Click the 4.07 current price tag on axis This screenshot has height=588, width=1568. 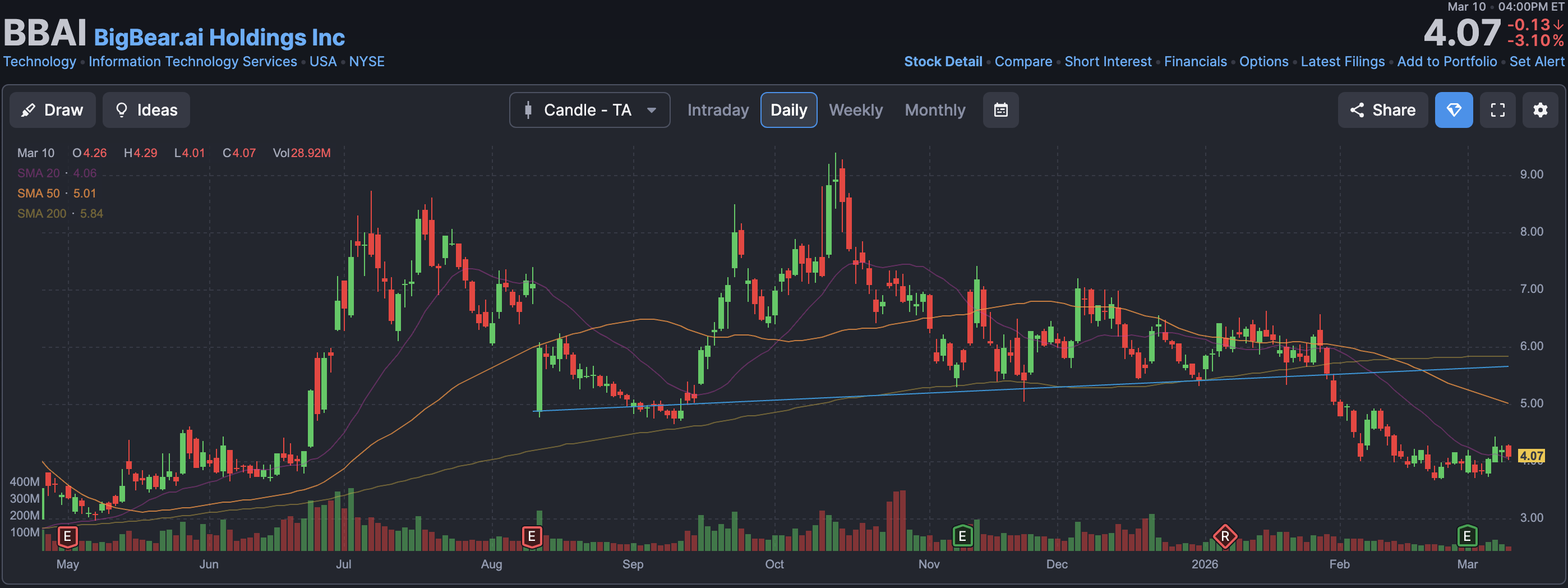pyautogui.click(x=1531, y=456)
